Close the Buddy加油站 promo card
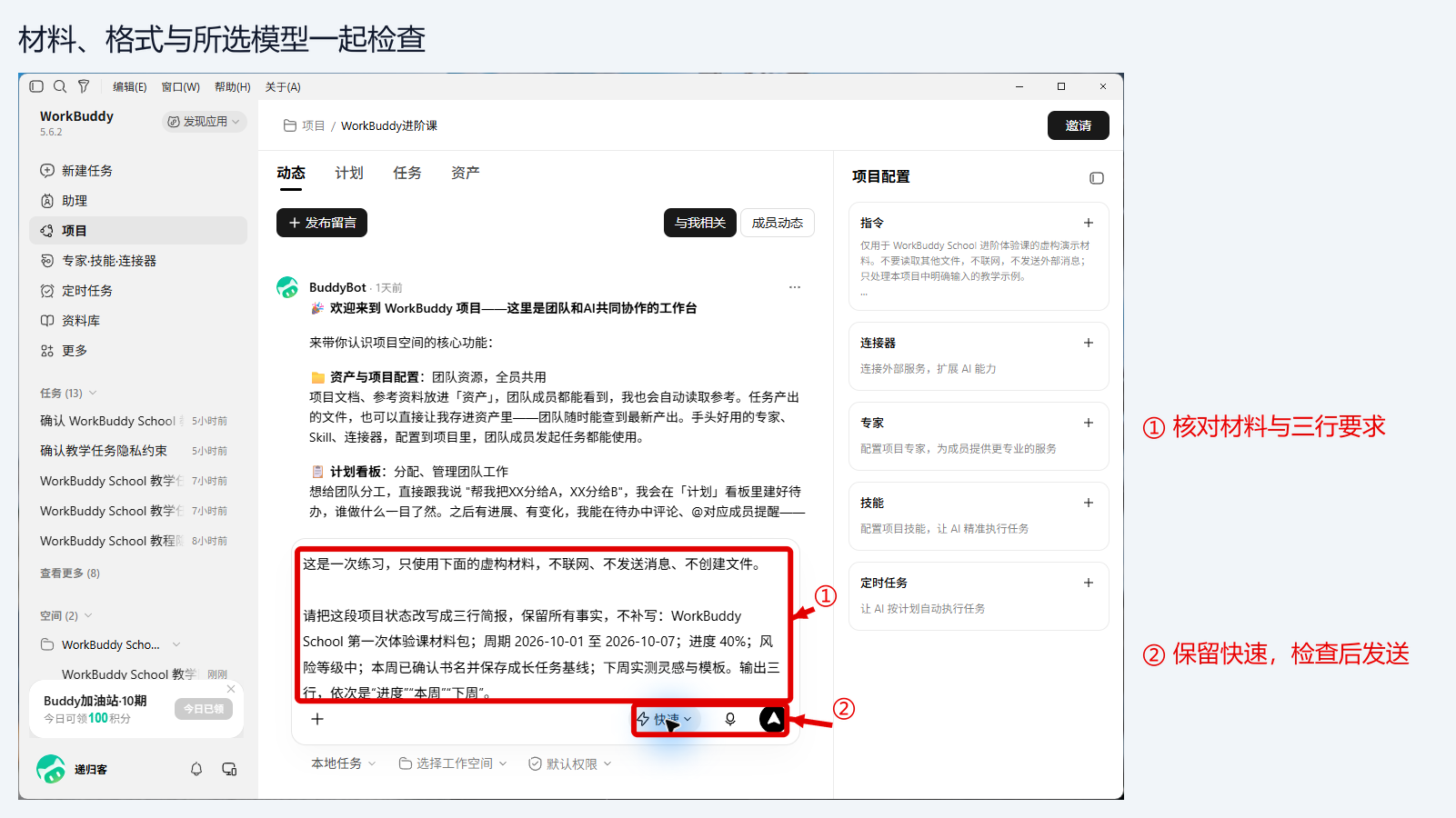The height and width of the screenshot is (818, 1456). pyautogui.click(x=231, y=689)
